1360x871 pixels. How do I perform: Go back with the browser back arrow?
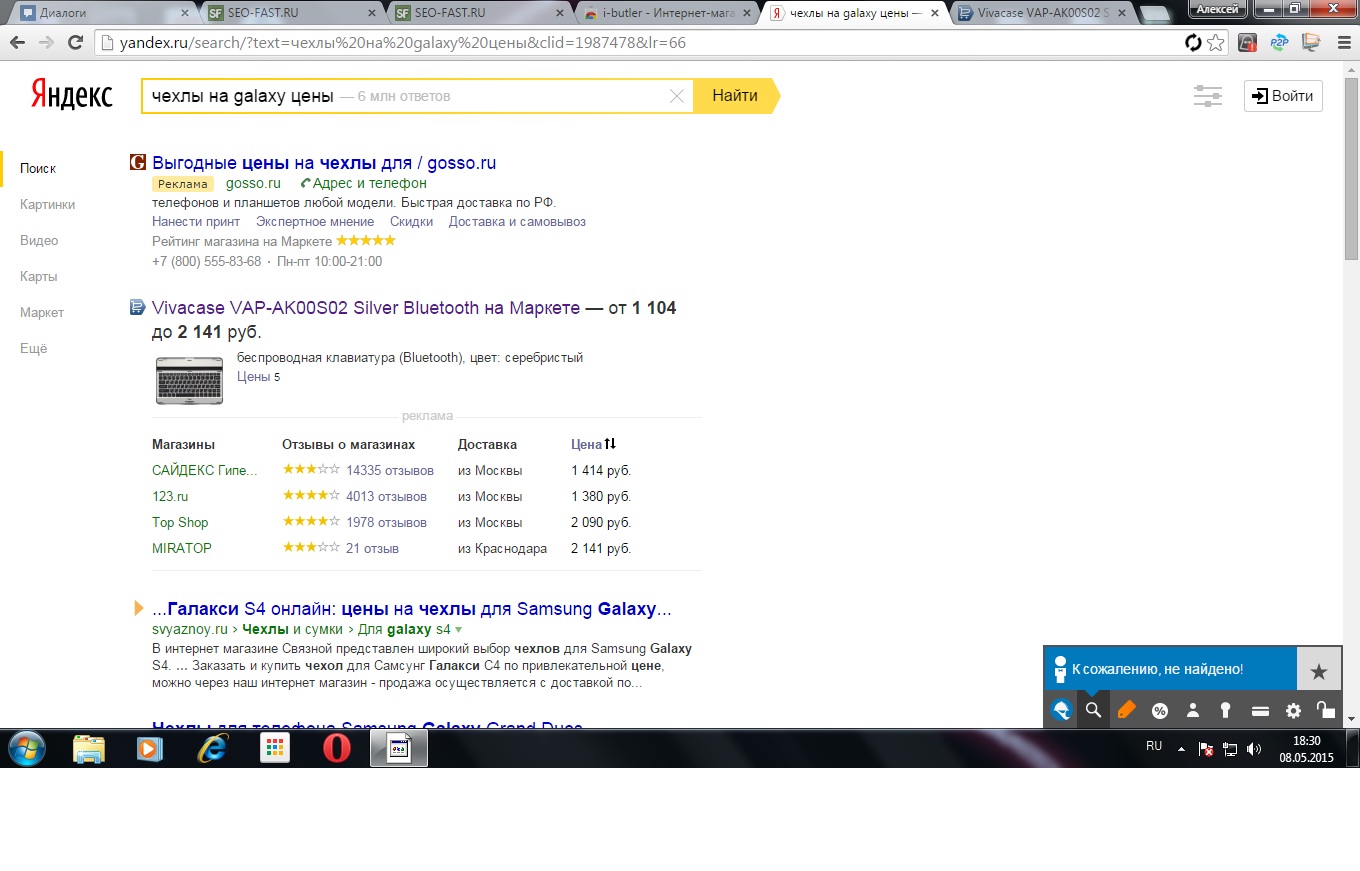point(17,43)
